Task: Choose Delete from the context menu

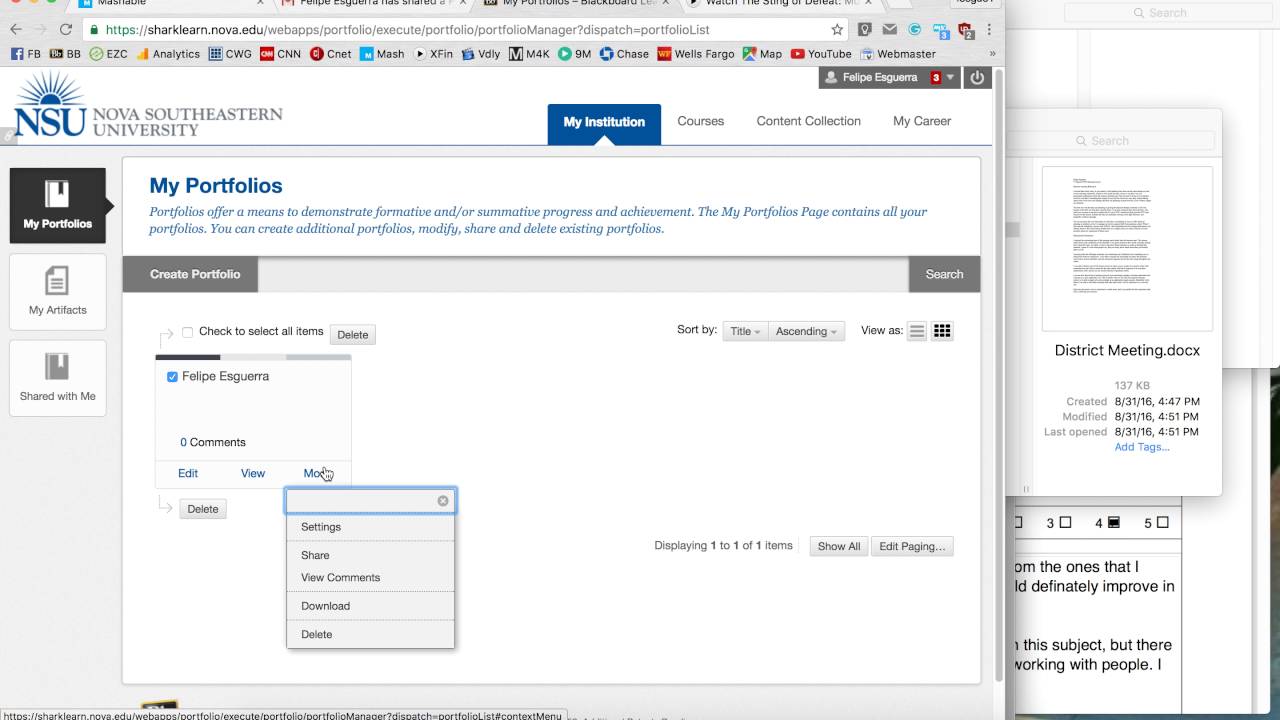Action: [317, 634]
